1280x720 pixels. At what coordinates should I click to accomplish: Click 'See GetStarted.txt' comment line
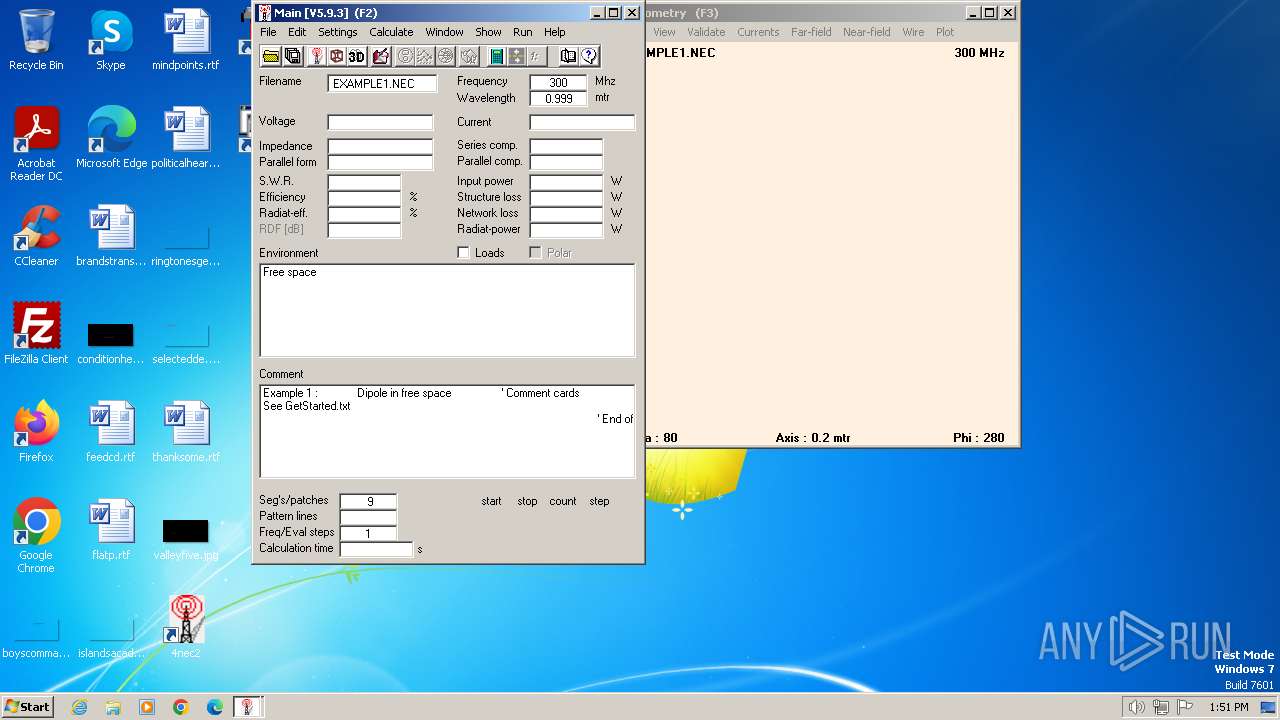tap(307, 406)
